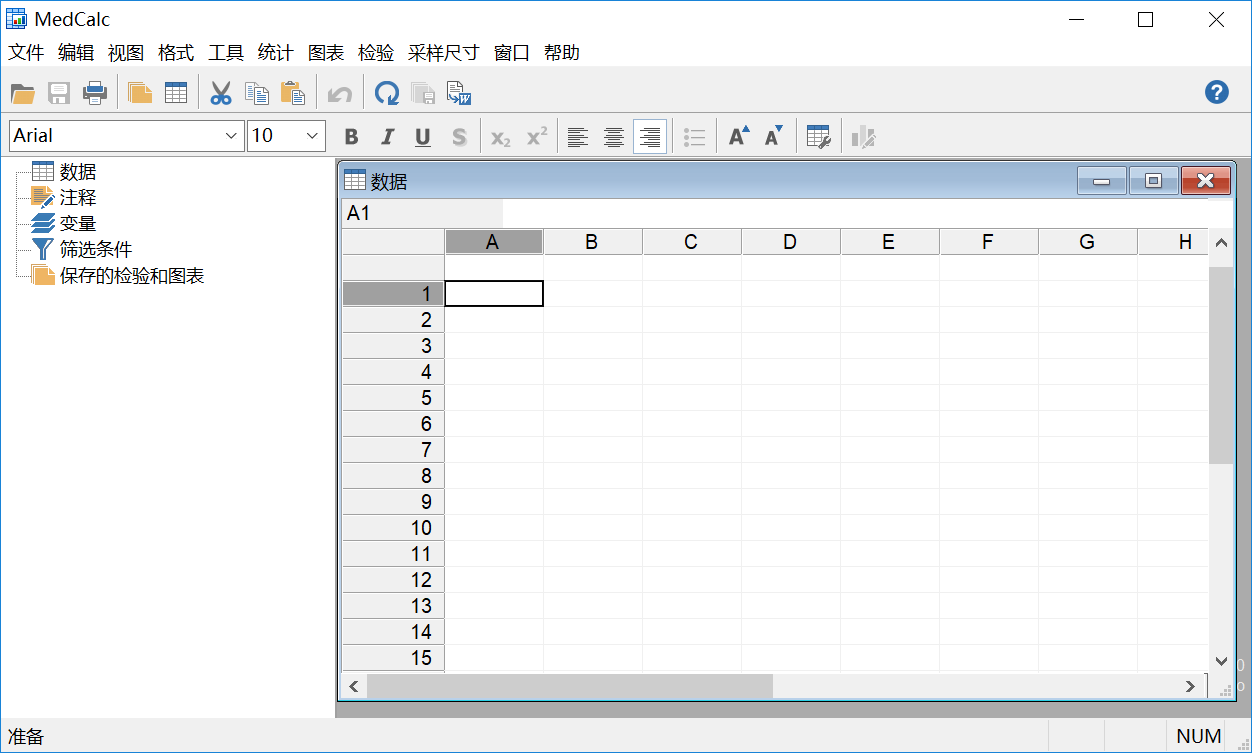Click the vertical scrollbar thumb of data window
Viewport: 1252px width, 753px height.
[1221, 365]
